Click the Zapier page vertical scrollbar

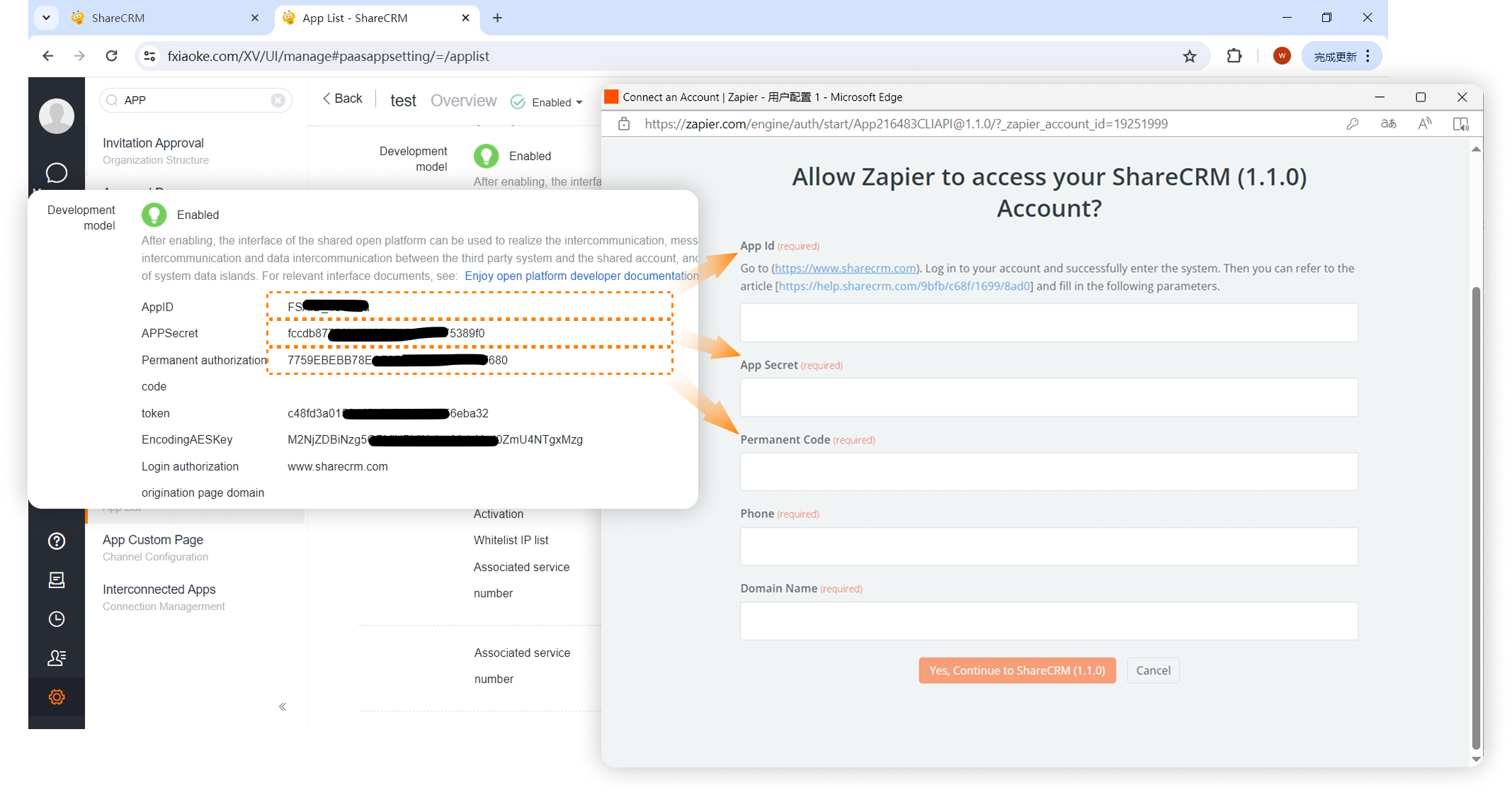coord(1476,517)
